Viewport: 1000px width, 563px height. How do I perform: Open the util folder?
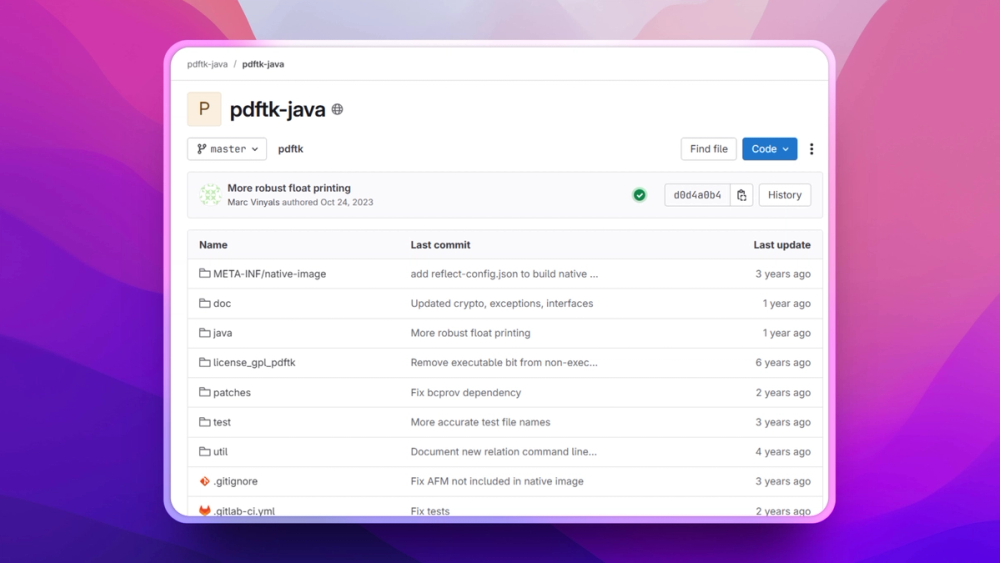[220, 451]
